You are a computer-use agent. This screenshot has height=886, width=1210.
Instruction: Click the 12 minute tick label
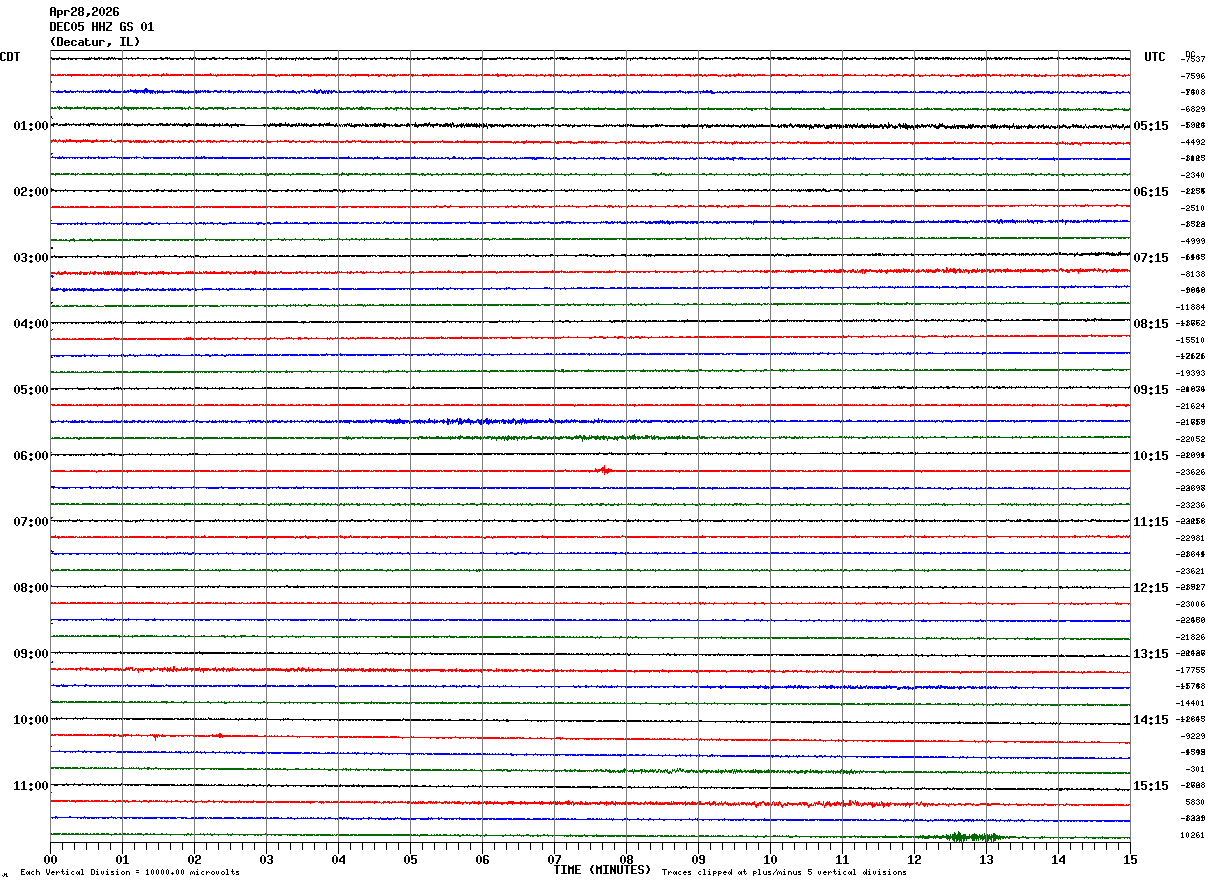click(x=914, y=859)
